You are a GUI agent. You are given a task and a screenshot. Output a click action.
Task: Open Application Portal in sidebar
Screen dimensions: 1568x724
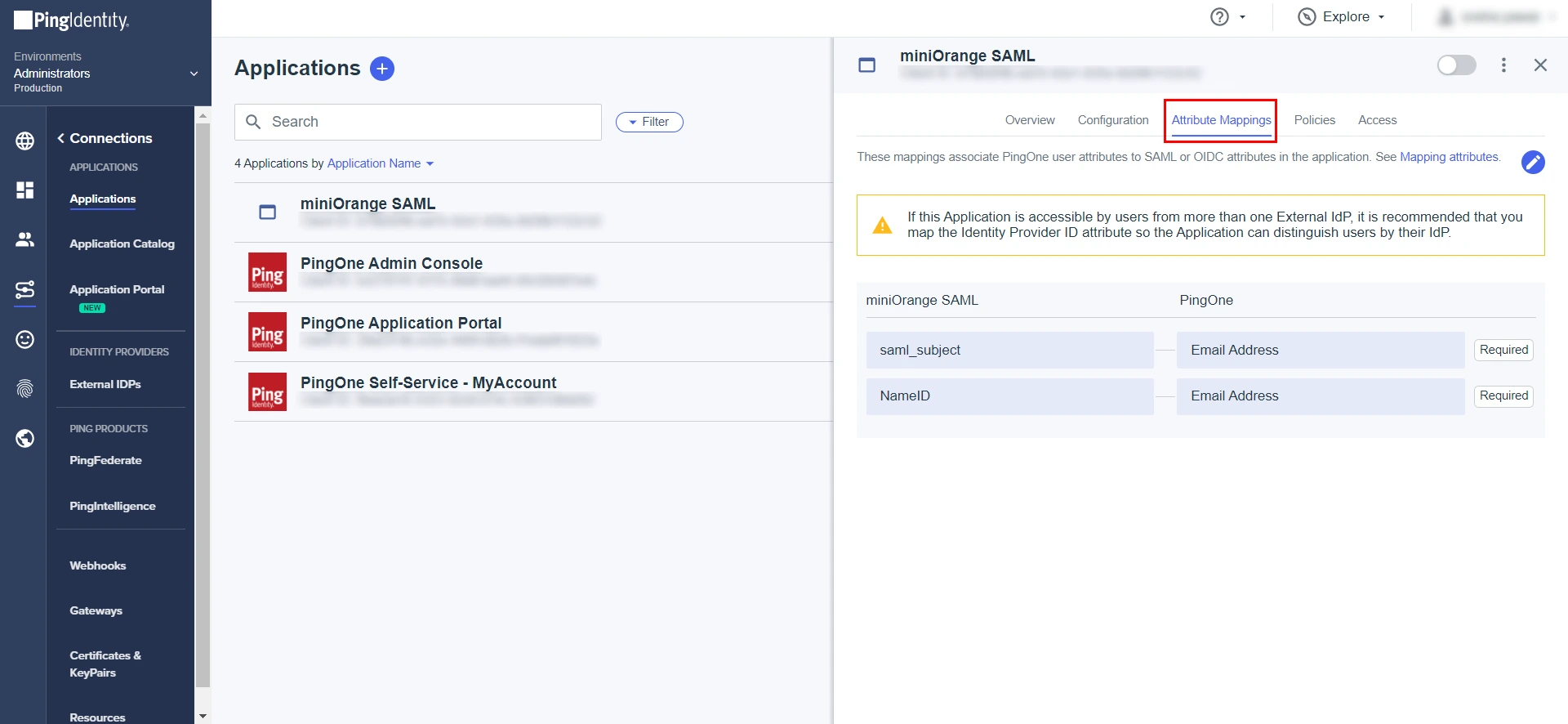click(117, 290)
